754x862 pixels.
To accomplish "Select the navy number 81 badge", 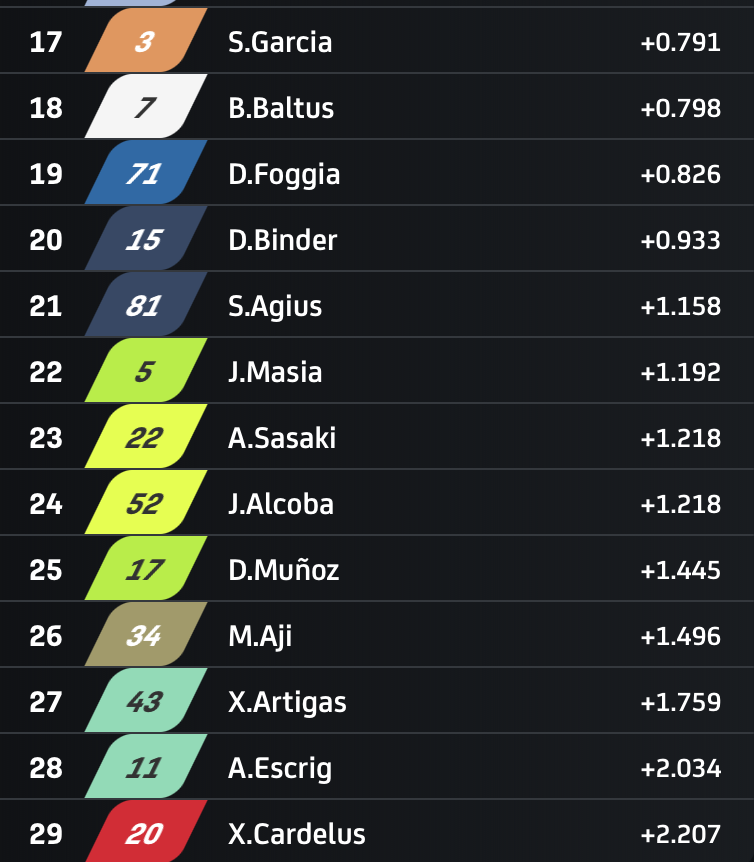I will tap(145, 306).
